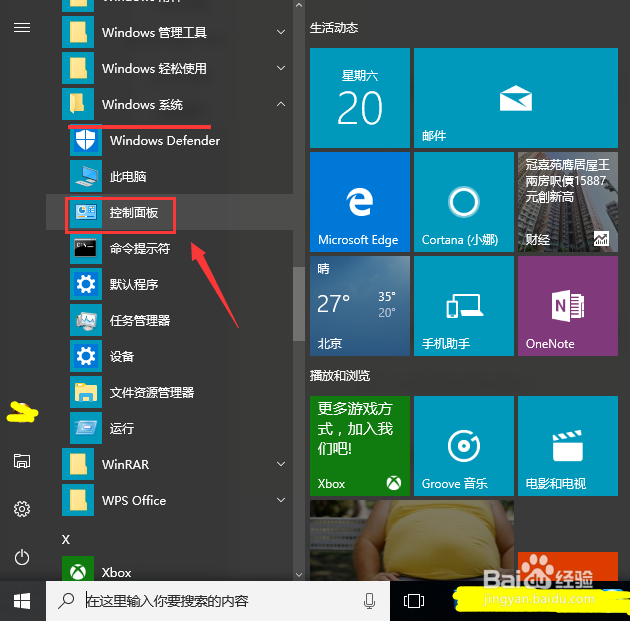Viewport: 630px width, 621px height.
Task: Click the Windows 管理工具 folder label
Action: click(x=154, y=32)
